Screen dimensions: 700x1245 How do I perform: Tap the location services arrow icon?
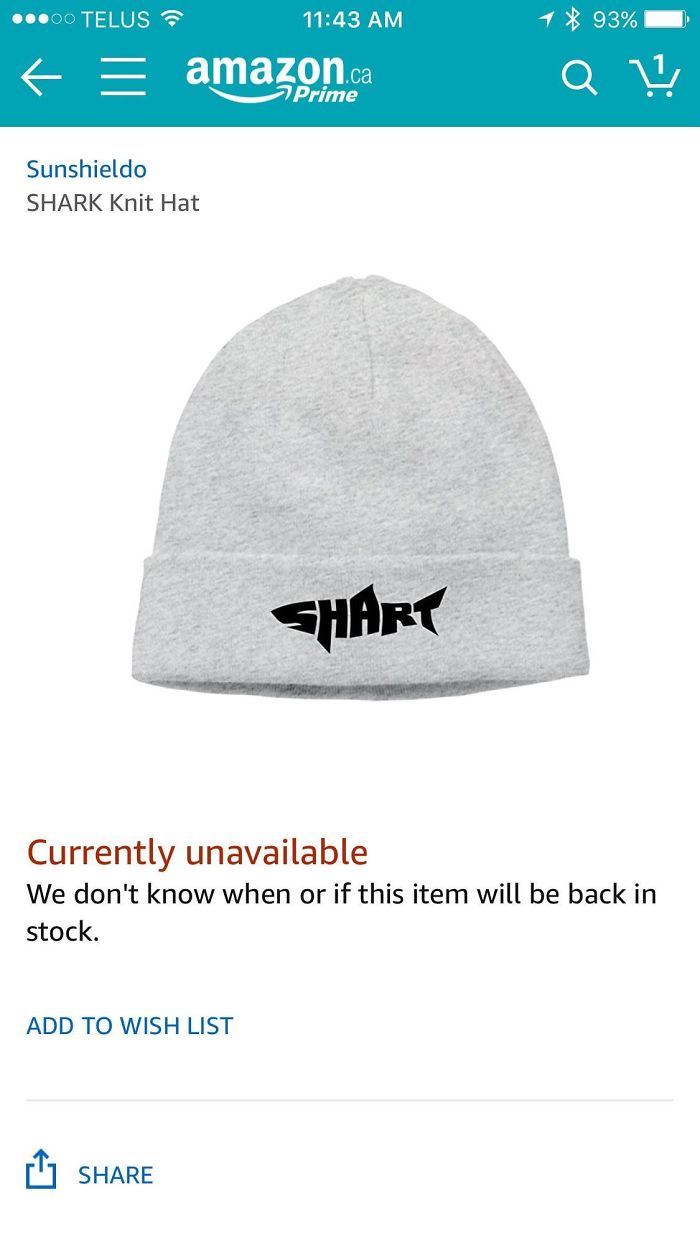[546, 19]
